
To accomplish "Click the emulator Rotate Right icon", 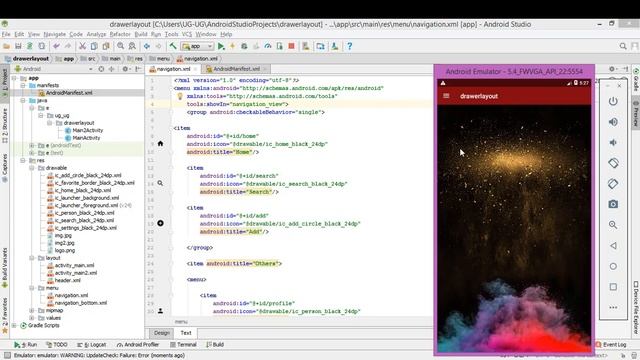I will coord(613,184).
